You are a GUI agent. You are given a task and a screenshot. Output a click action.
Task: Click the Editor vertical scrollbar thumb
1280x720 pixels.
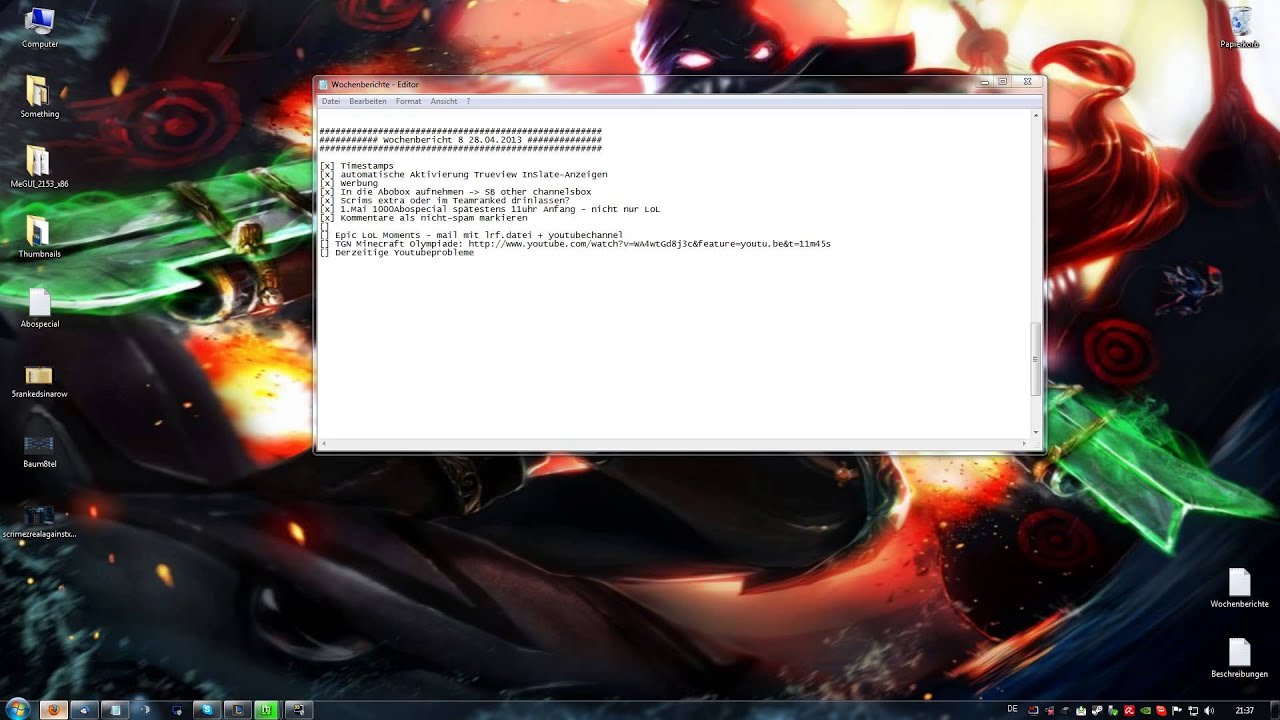click(1036, 359)
